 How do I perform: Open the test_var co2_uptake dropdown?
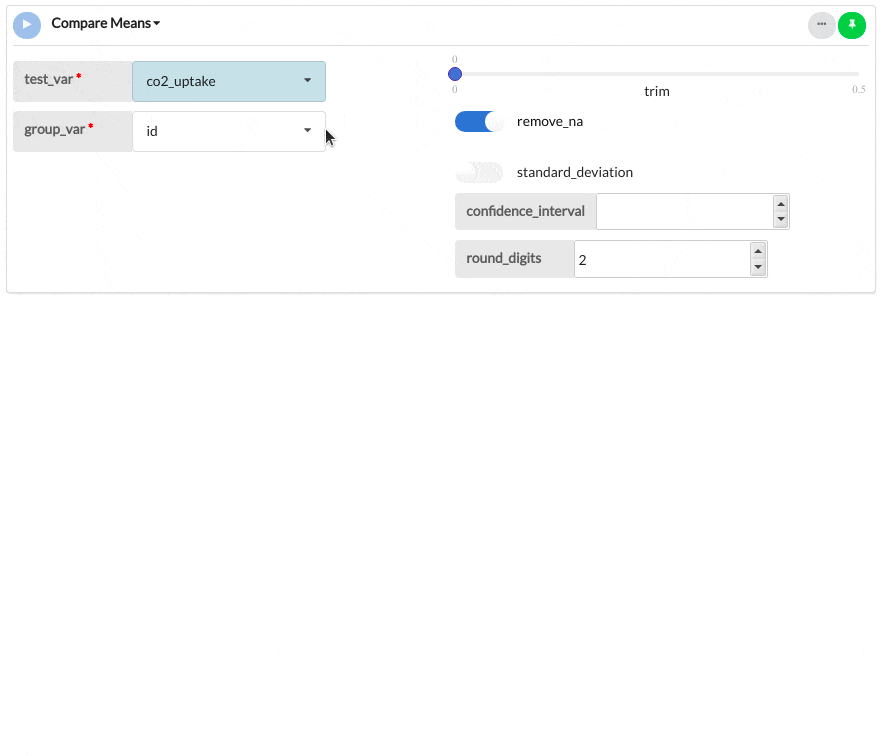click(229, 81)
